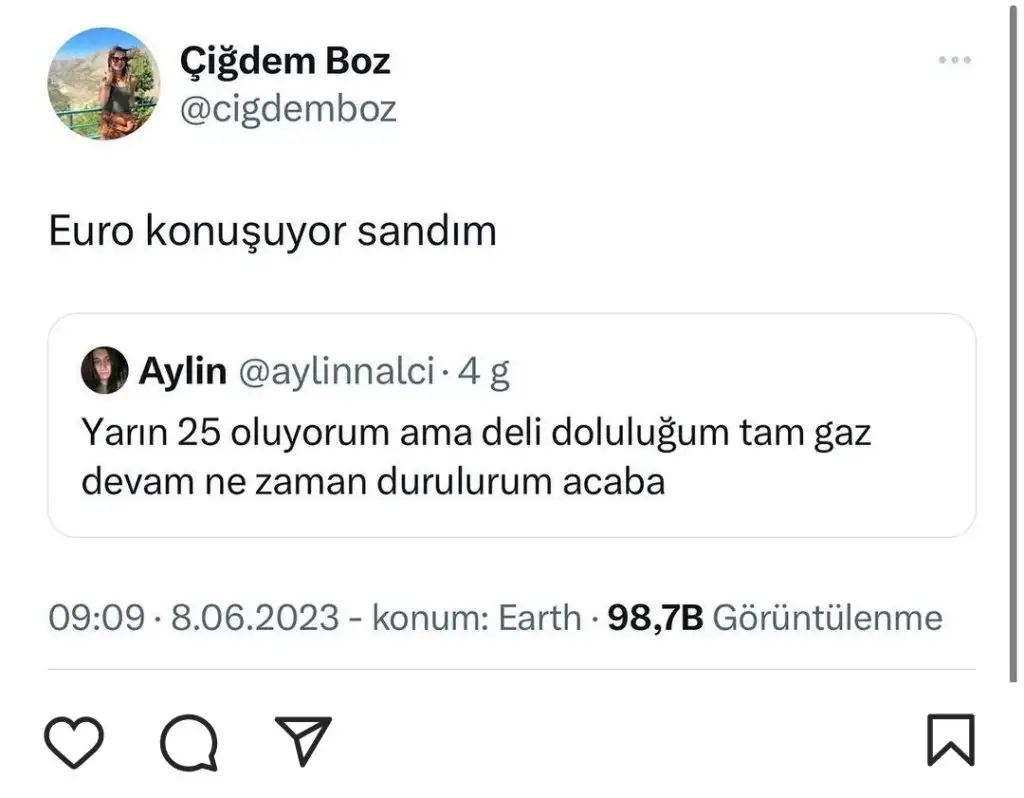Open the quoted tweet about turning 25
The image size is (1024, 798).
(x=512, y=425)
